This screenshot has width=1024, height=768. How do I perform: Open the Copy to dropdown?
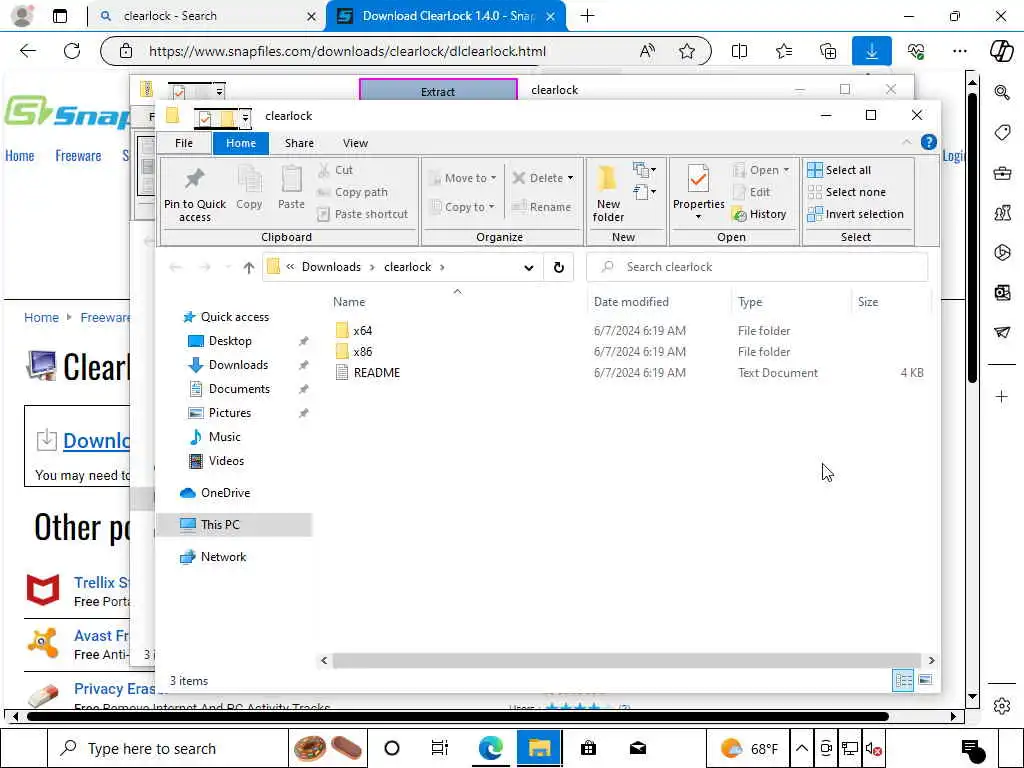click(462, 207)
